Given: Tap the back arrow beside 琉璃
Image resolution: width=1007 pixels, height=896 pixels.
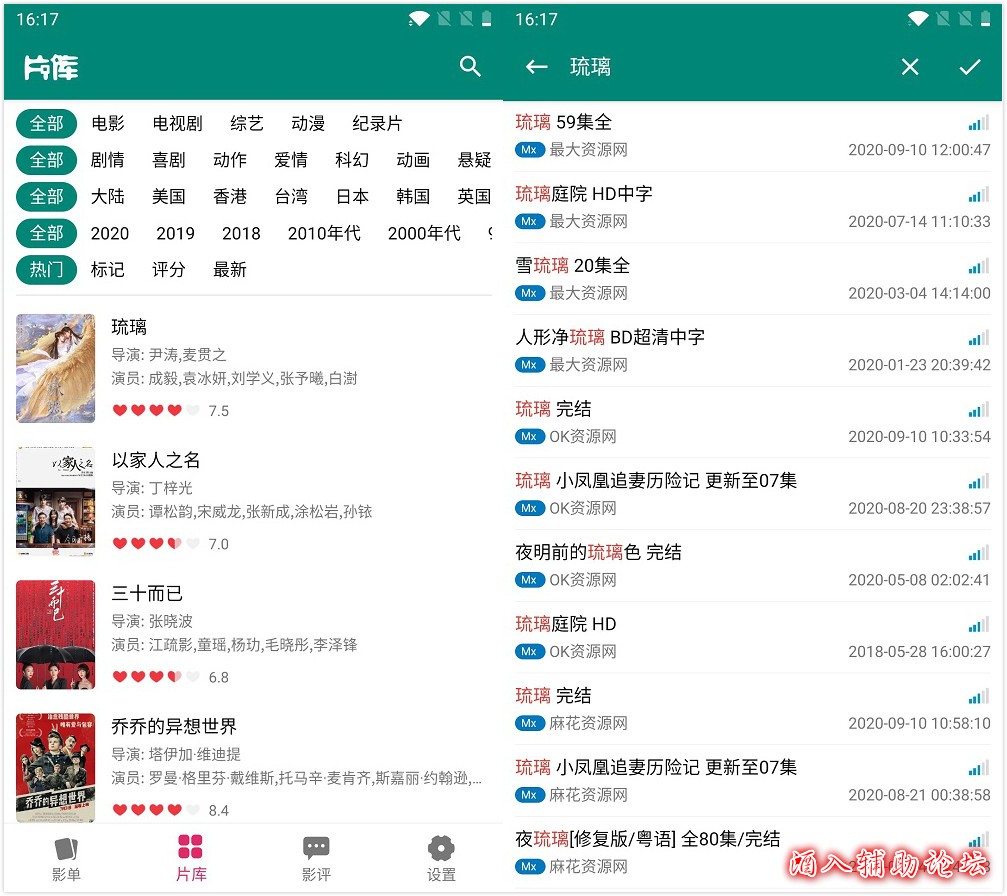Looking at the screenshot, I should [x=536, y=67].
